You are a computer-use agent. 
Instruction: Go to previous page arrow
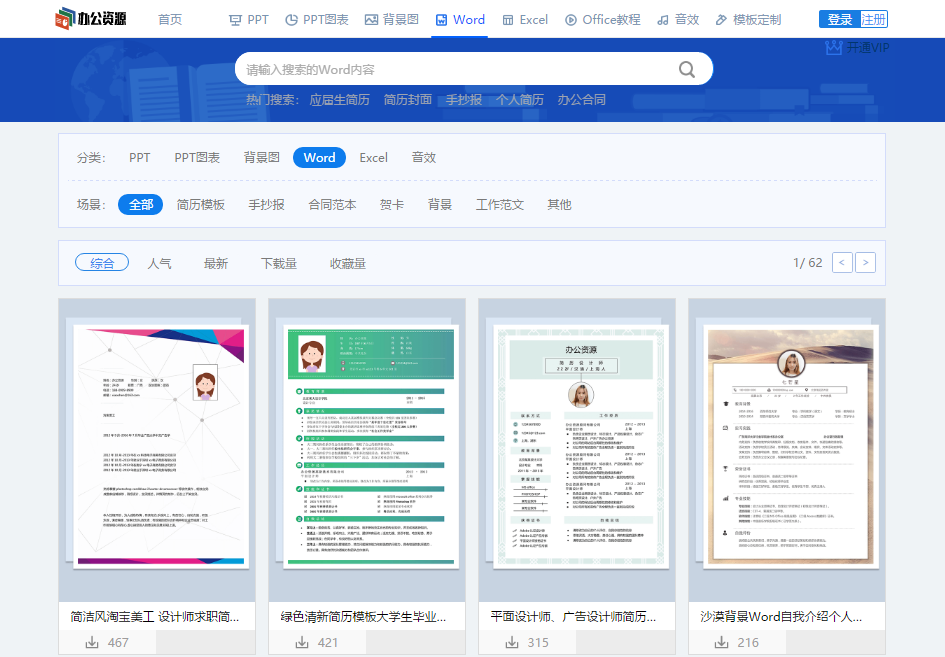point(842,263)
